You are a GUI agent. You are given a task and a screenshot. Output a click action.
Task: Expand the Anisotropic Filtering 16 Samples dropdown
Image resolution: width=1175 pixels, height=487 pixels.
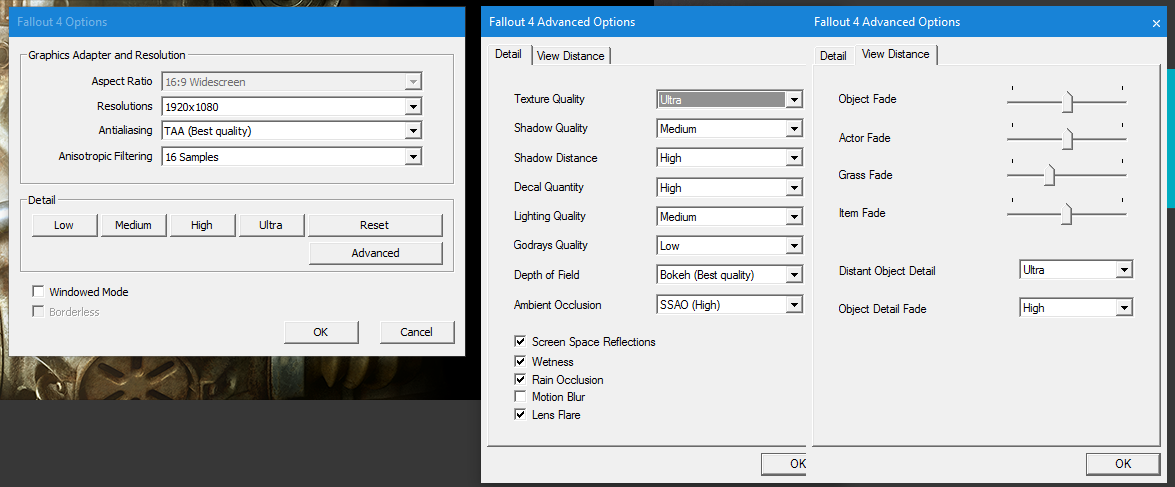pos(292,157)
